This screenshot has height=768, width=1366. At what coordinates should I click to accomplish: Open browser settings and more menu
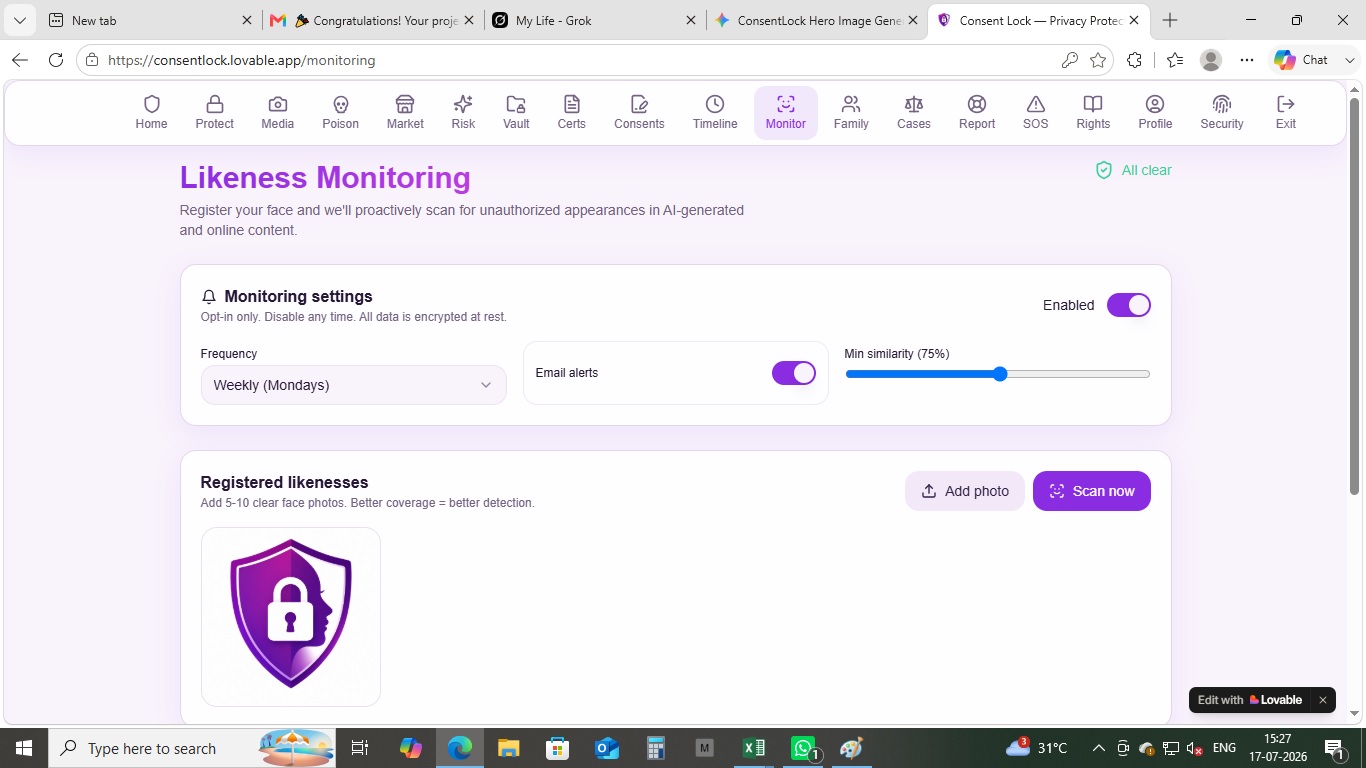point(1247,60)
